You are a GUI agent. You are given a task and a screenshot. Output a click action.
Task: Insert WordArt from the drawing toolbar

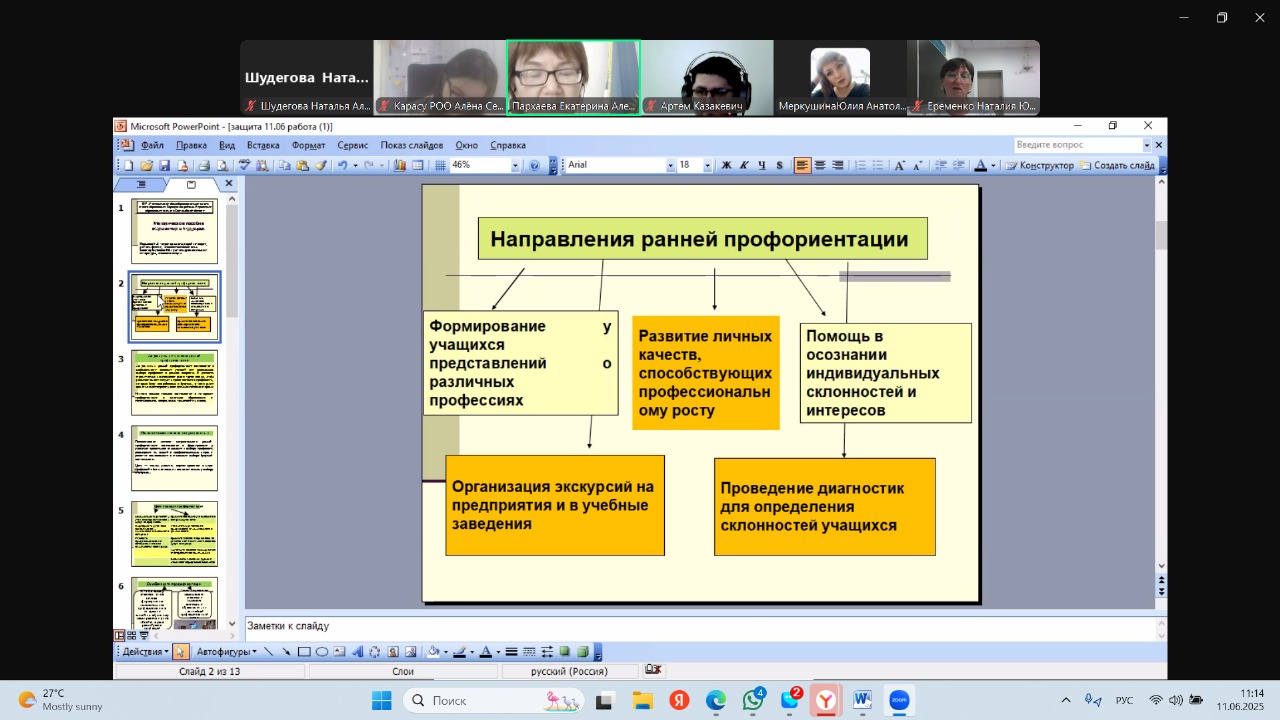357,652
